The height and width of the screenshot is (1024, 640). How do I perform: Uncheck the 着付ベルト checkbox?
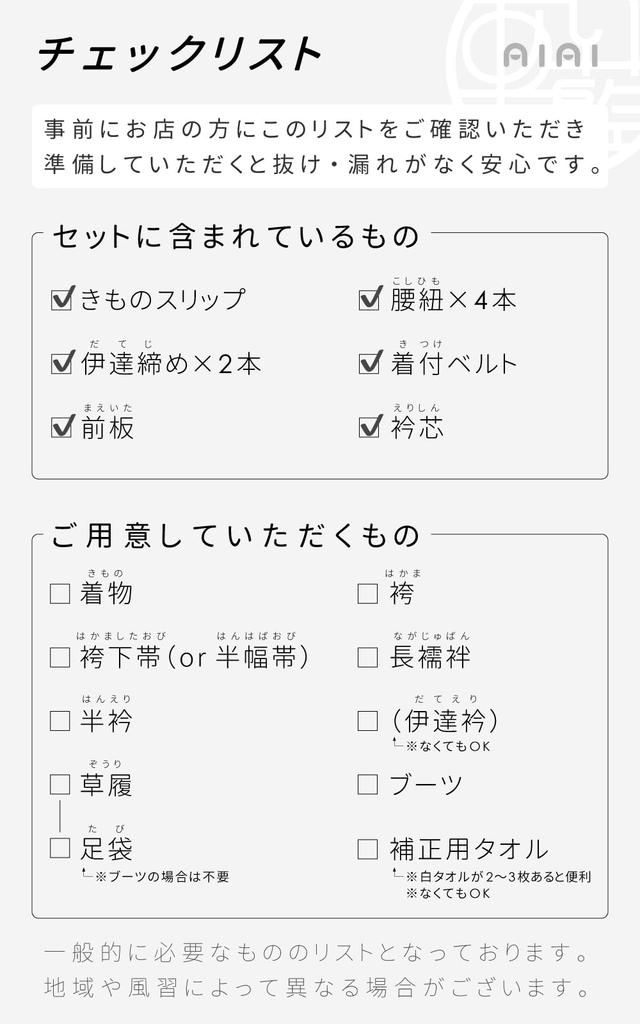click(x=370, y=362)
